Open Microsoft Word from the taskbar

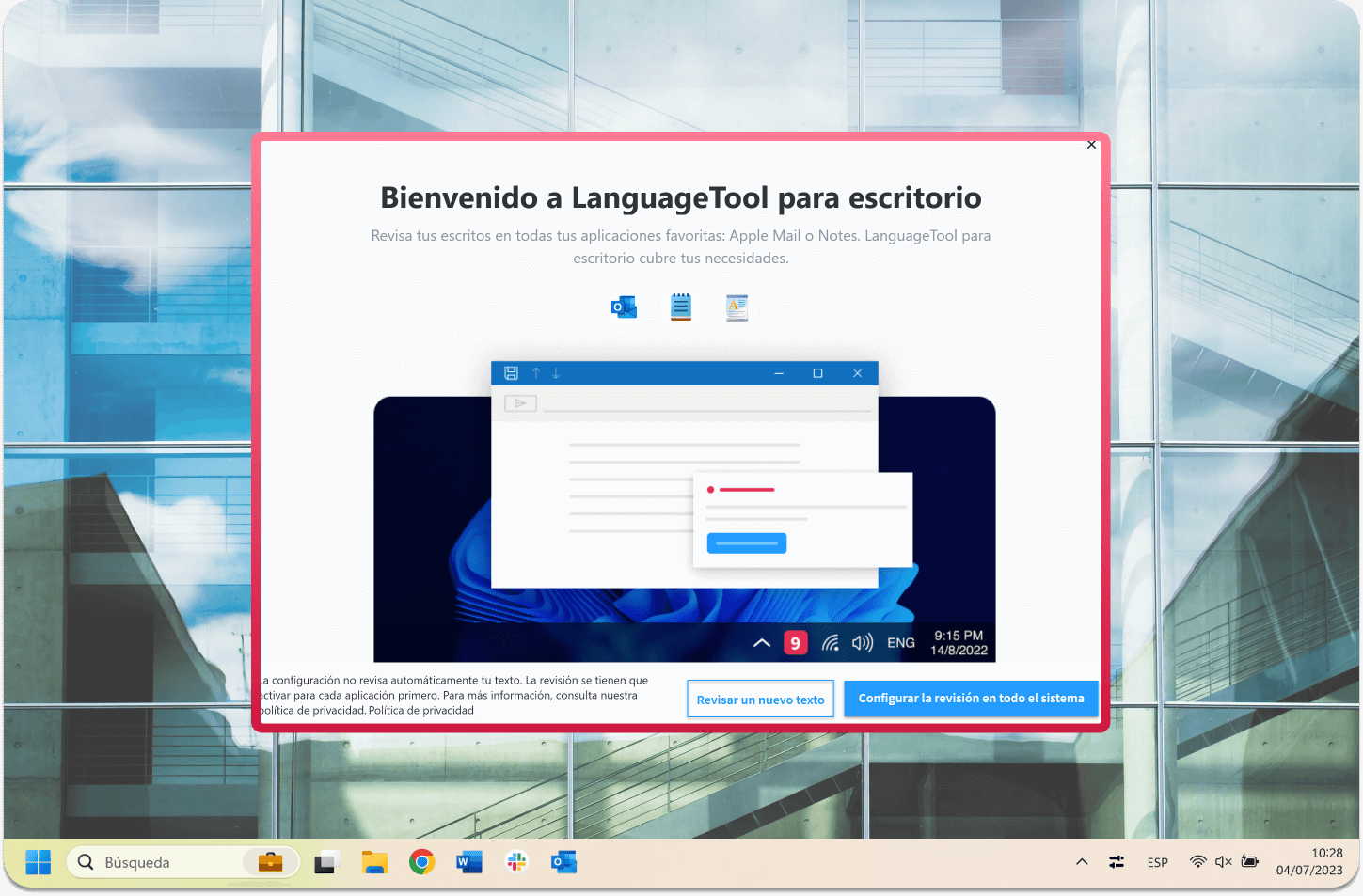(x=468, y=862)
